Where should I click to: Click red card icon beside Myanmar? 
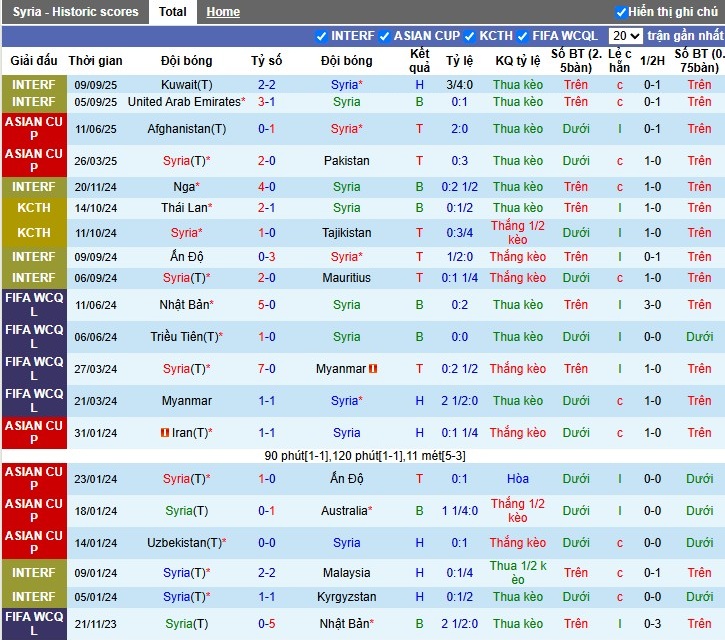pyautogui.click(x=373, y=369)
